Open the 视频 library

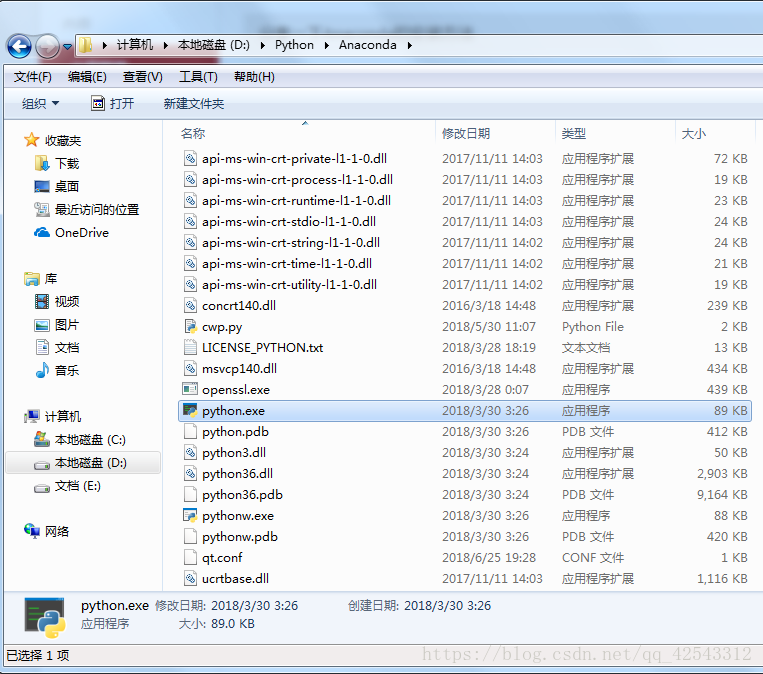(57, 302)
